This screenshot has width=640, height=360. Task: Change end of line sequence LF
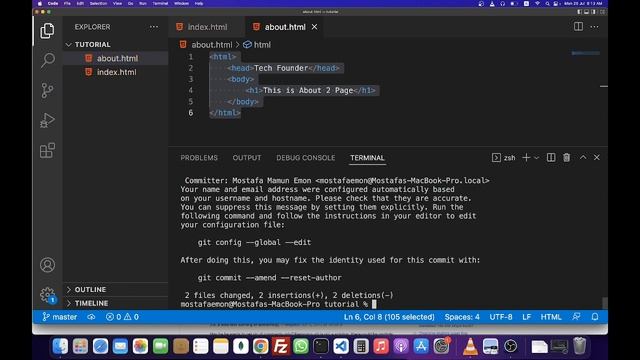[527, 317]
